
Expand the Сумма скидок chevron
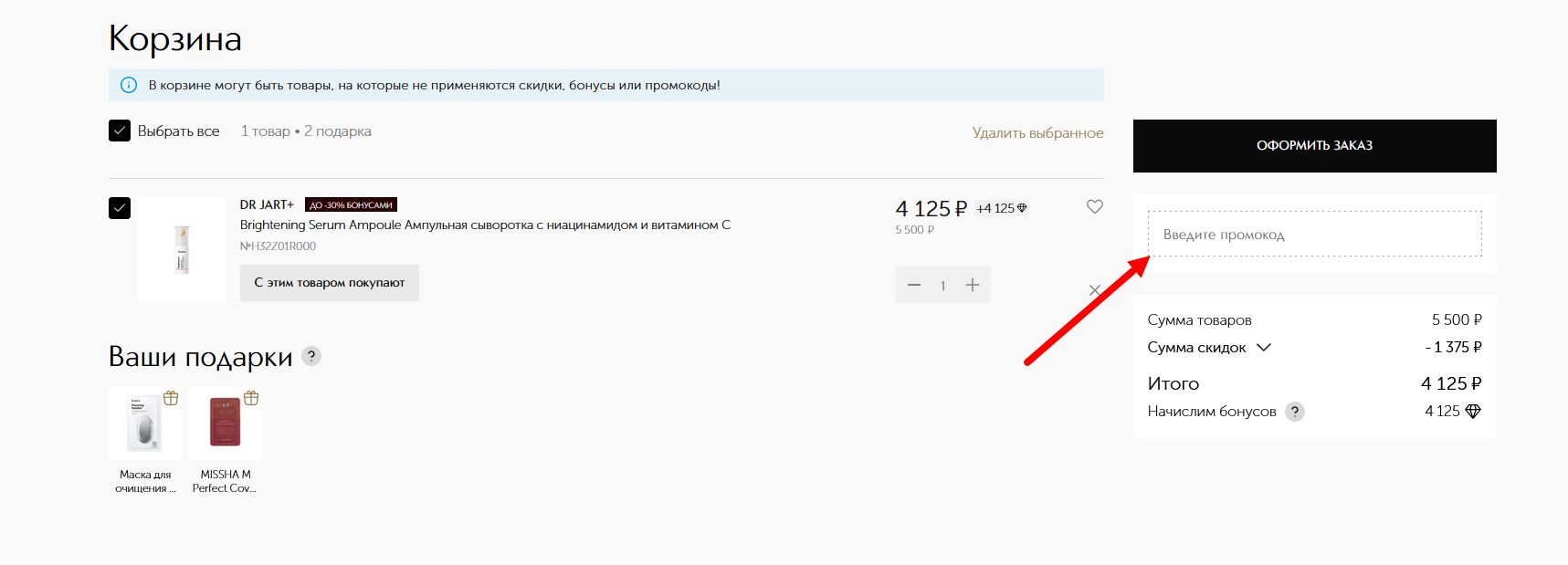pyautogui.click(x=1264, y=347)
